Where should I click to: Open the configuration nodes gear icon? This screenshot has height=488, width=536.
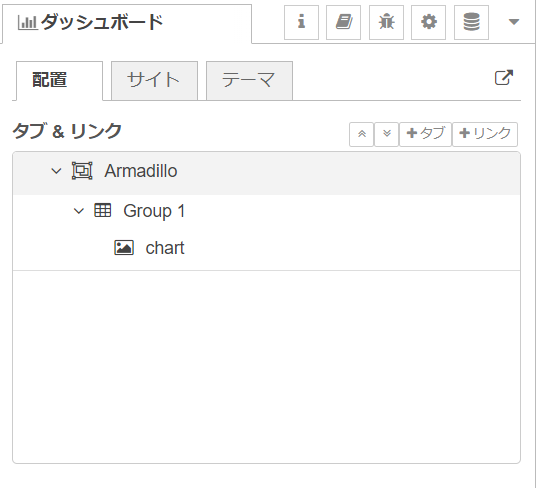[428, 22]
